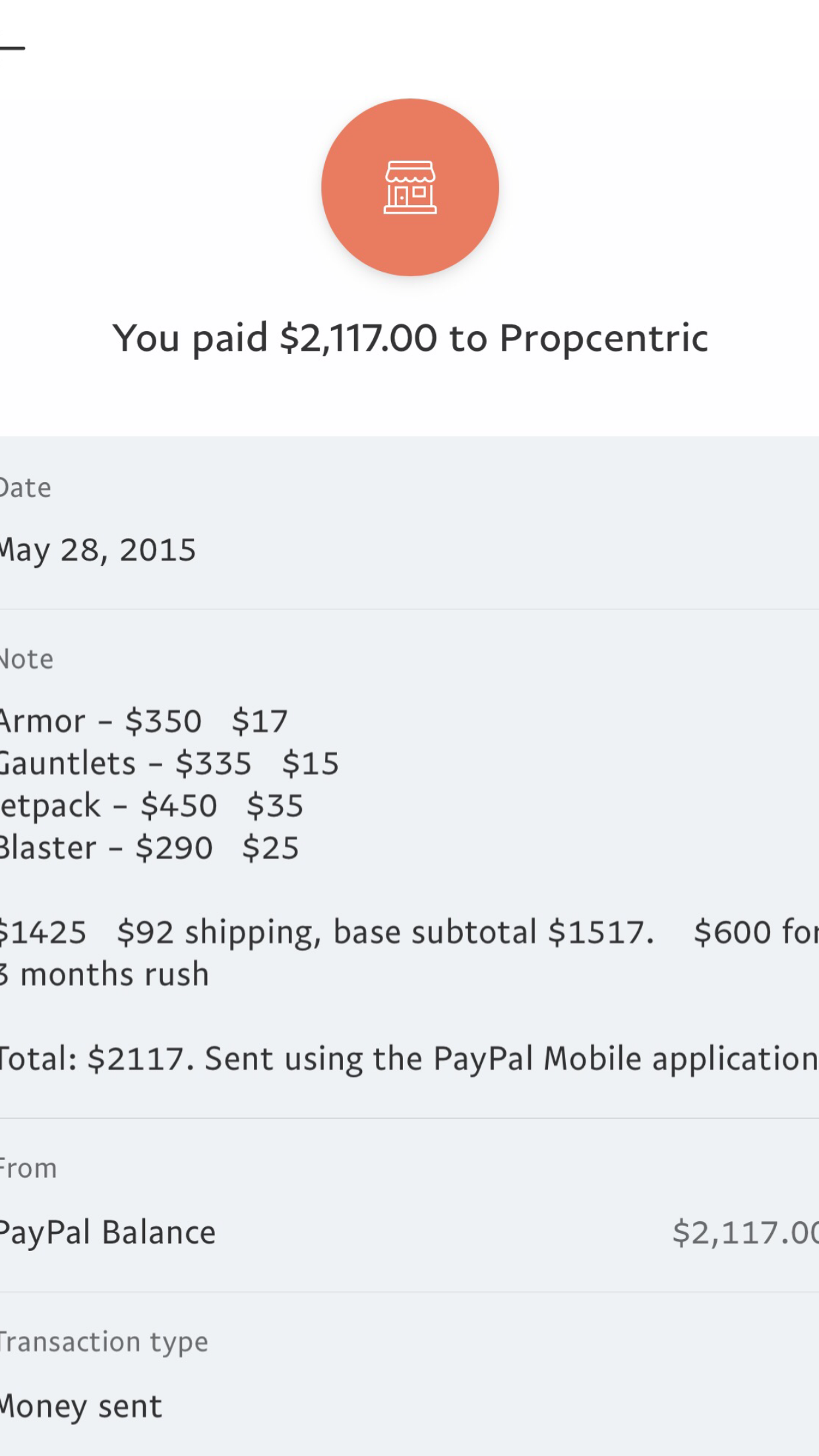This screenshot has height=1456, width=819.
Task: Tap the $2,117.00 amount beside PayPal Balance
Action: tap(745, 1233)
